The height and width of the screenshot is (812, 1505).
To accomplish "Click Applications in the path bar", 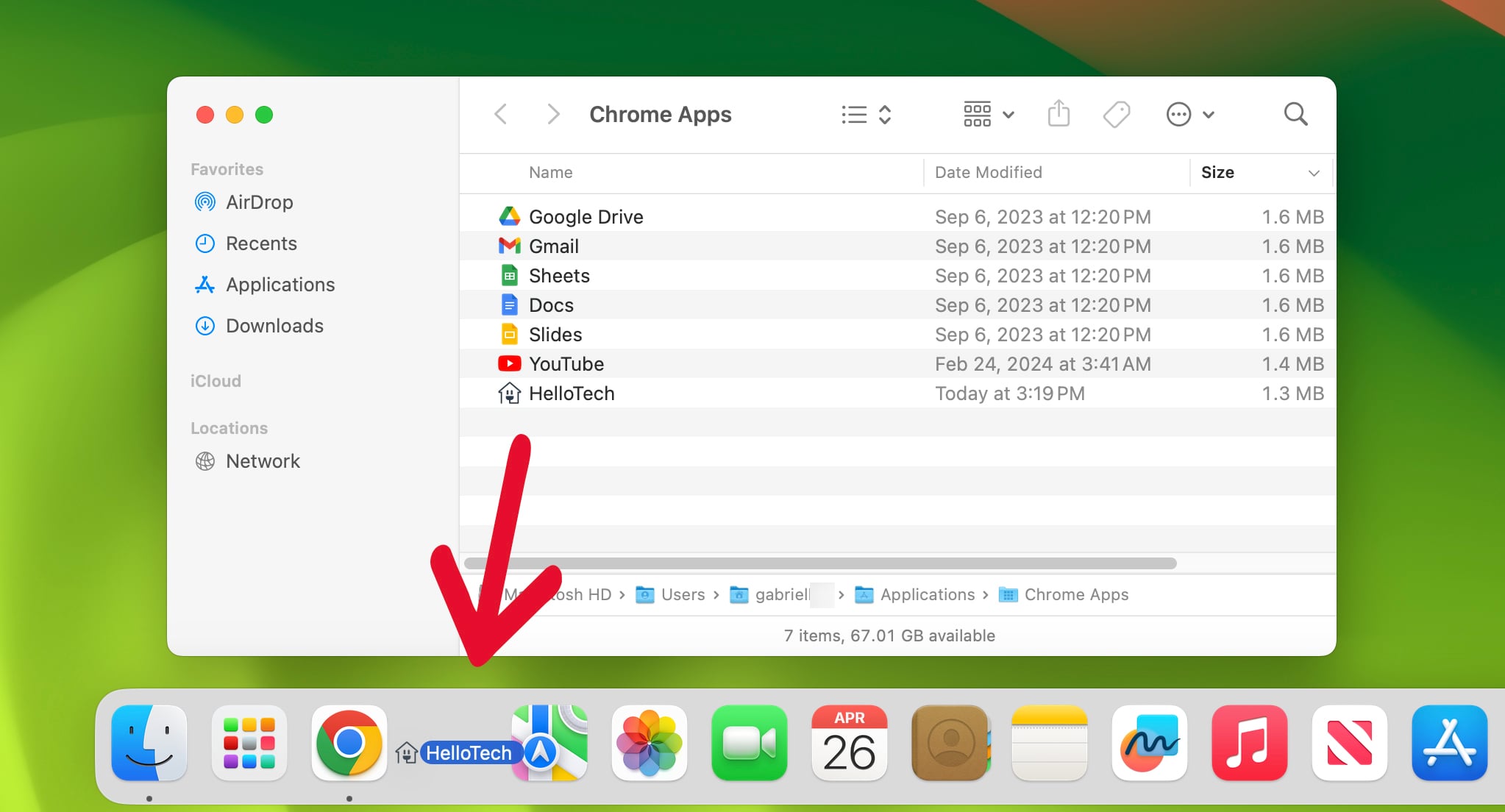I will pos(915,594).
